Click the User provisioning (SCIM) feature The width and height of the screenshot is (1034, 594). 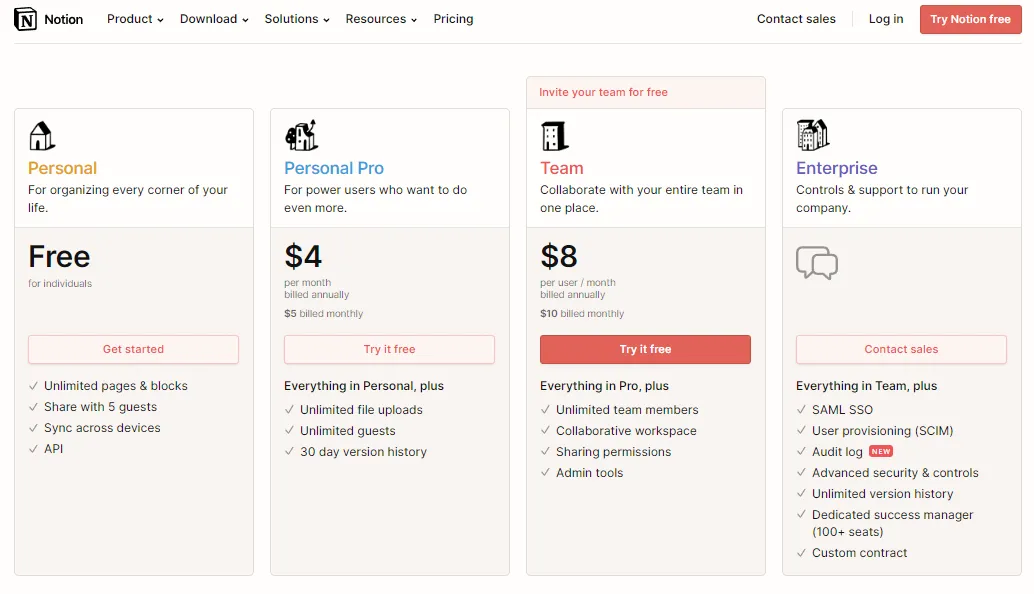pos(882,431)
